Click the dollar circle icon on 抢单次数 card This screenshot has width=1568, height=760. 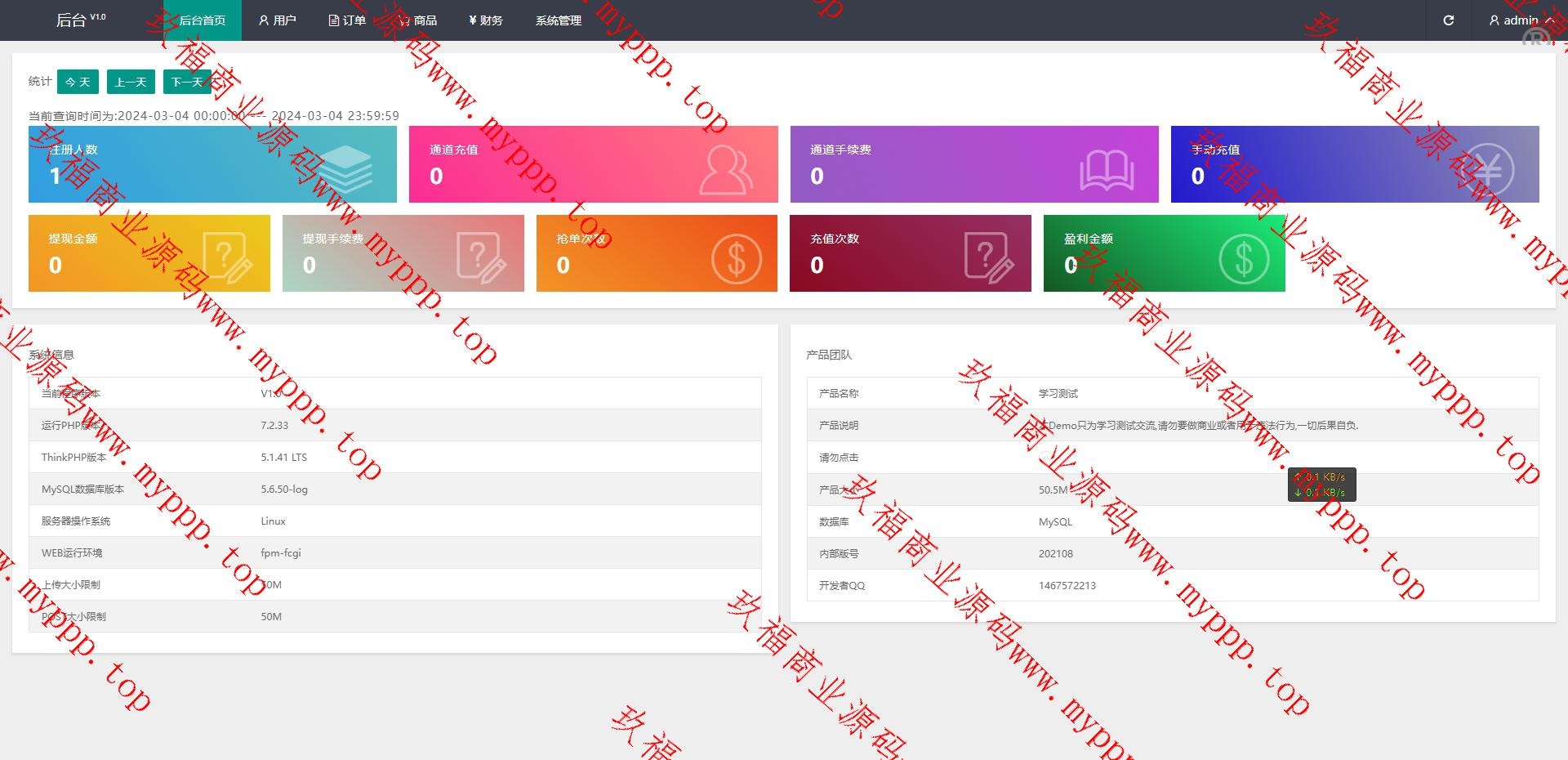click(736, 258)
